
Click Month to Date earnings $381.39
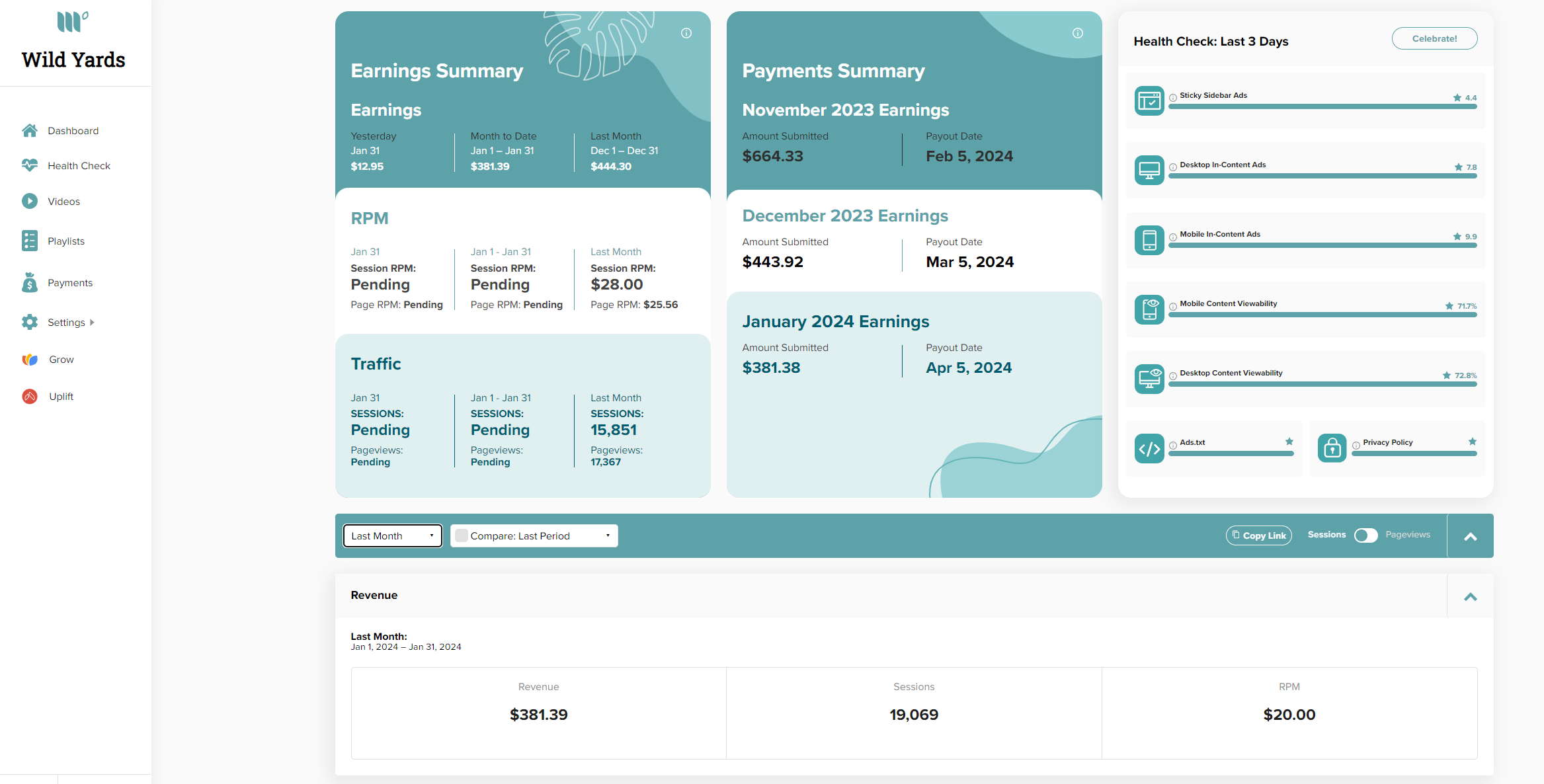(x=490, y=167)
